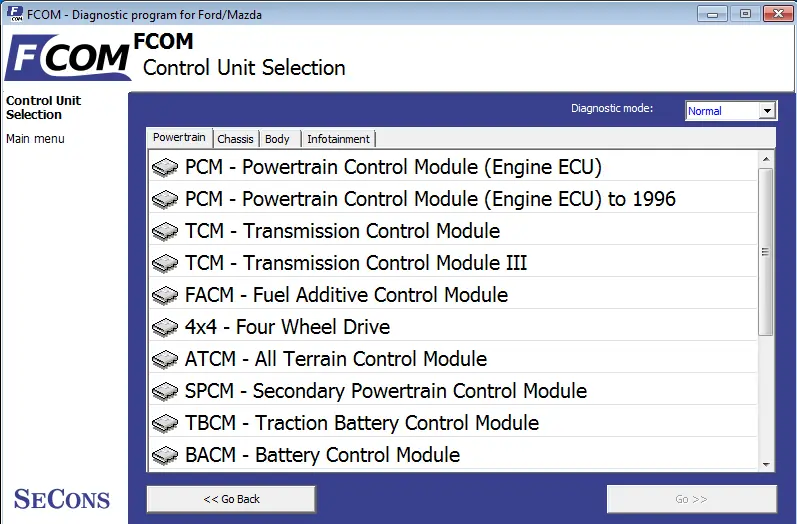797x524 pixels.
Task: Click the ATCM All Terrain module icon
Action: click(x=165, y=359)
